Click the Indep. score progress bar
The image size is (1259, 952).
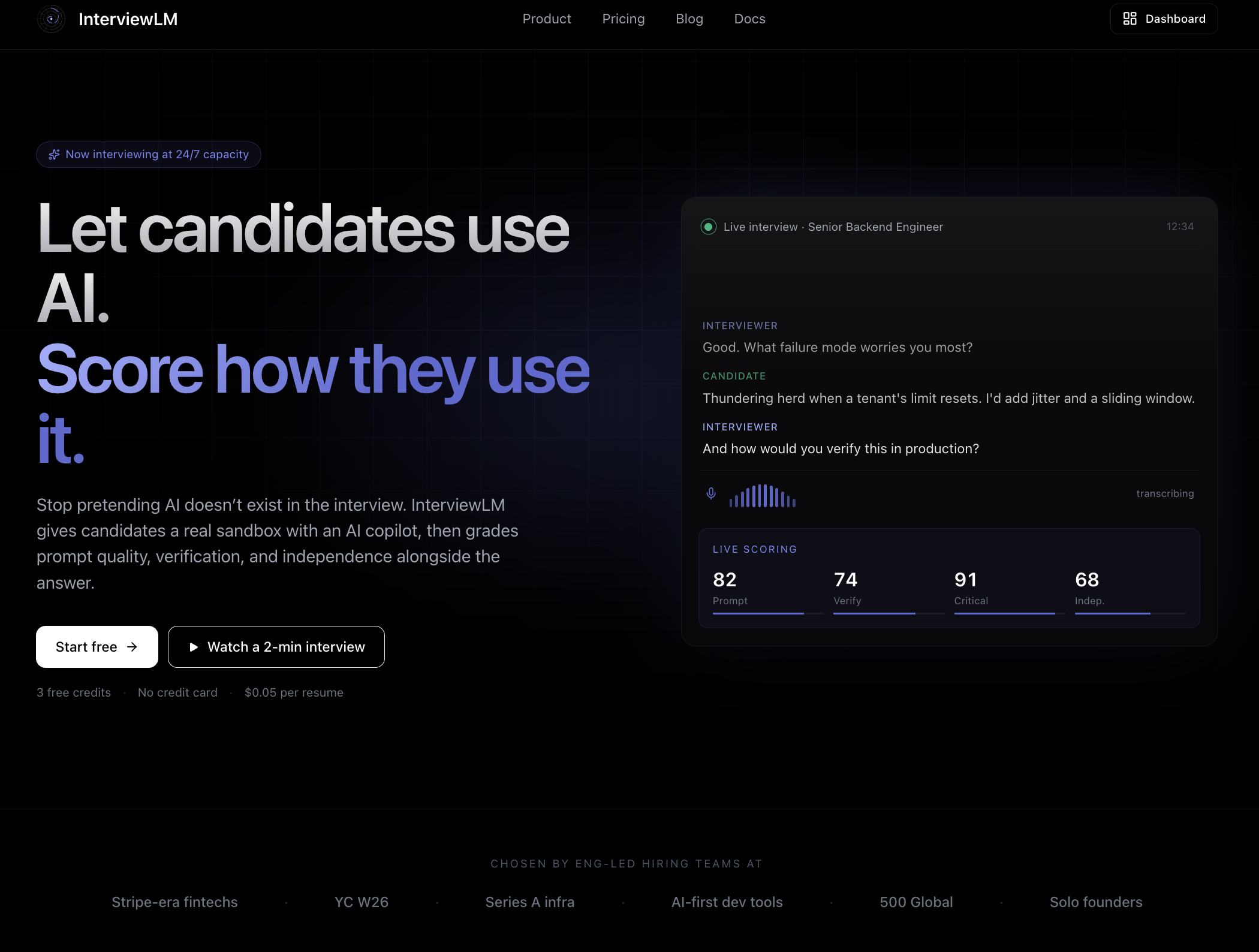tap(1131, 613)
